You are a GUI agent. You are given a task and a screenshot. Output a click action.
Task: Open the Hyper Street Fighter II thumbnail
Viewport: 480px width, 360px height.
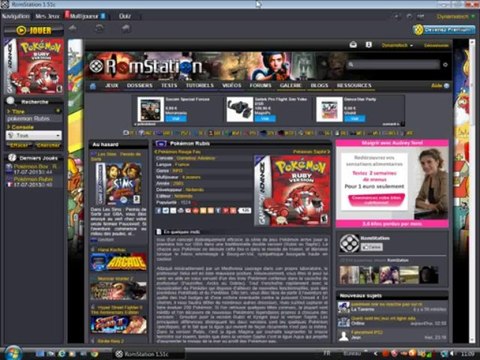pos(118,325)
